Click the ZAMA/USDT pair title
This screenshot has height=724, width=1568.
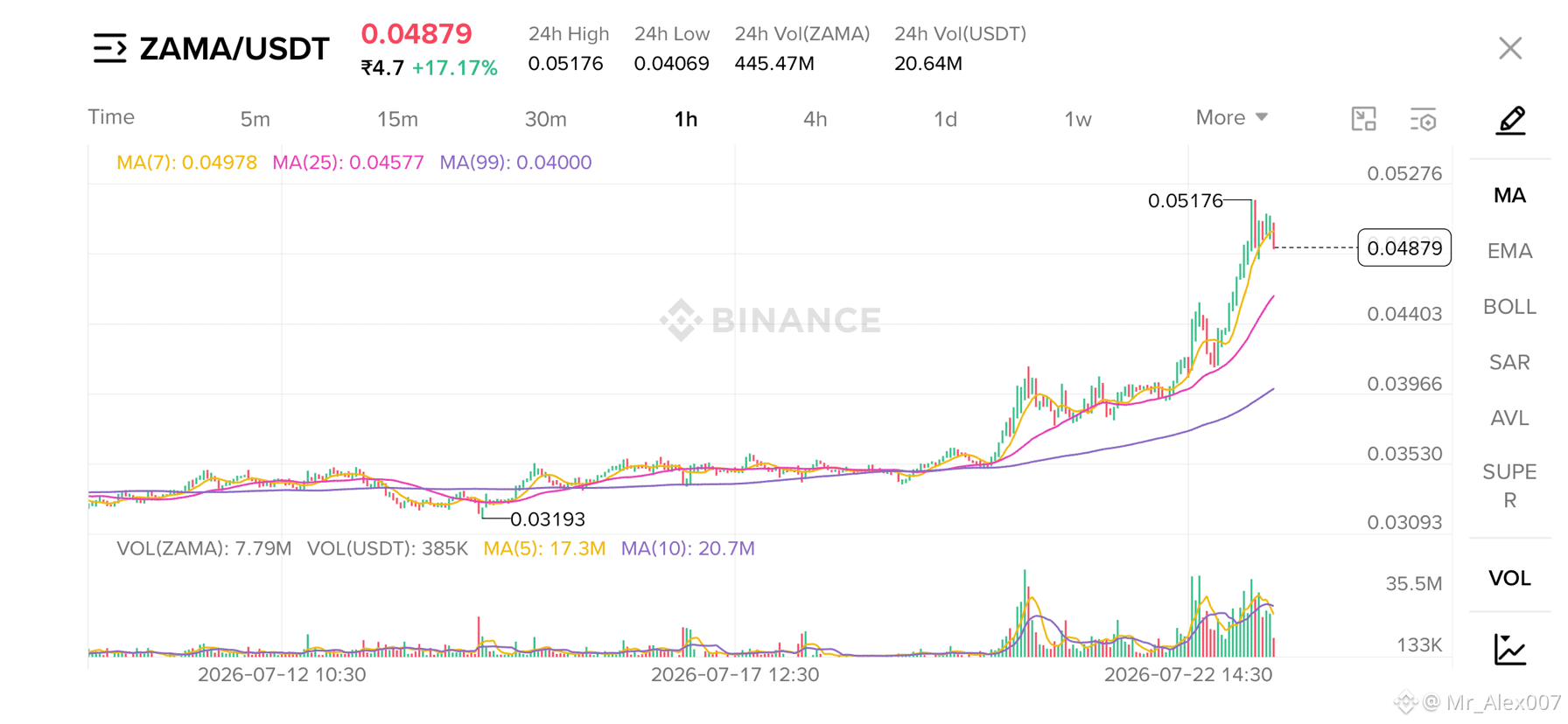click(234, 49)
